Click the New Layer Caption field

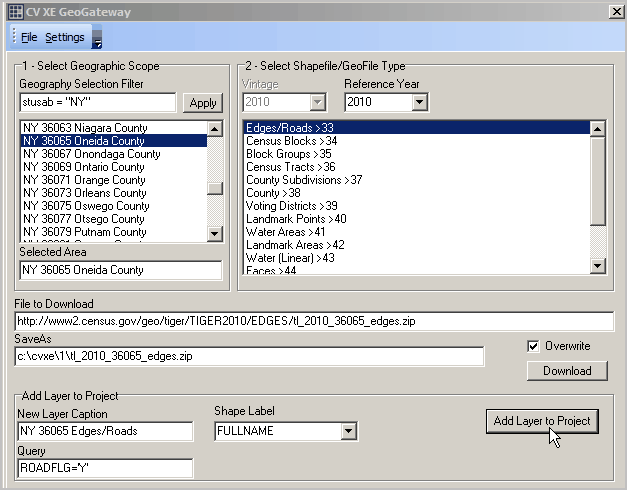tap(106, 431)
